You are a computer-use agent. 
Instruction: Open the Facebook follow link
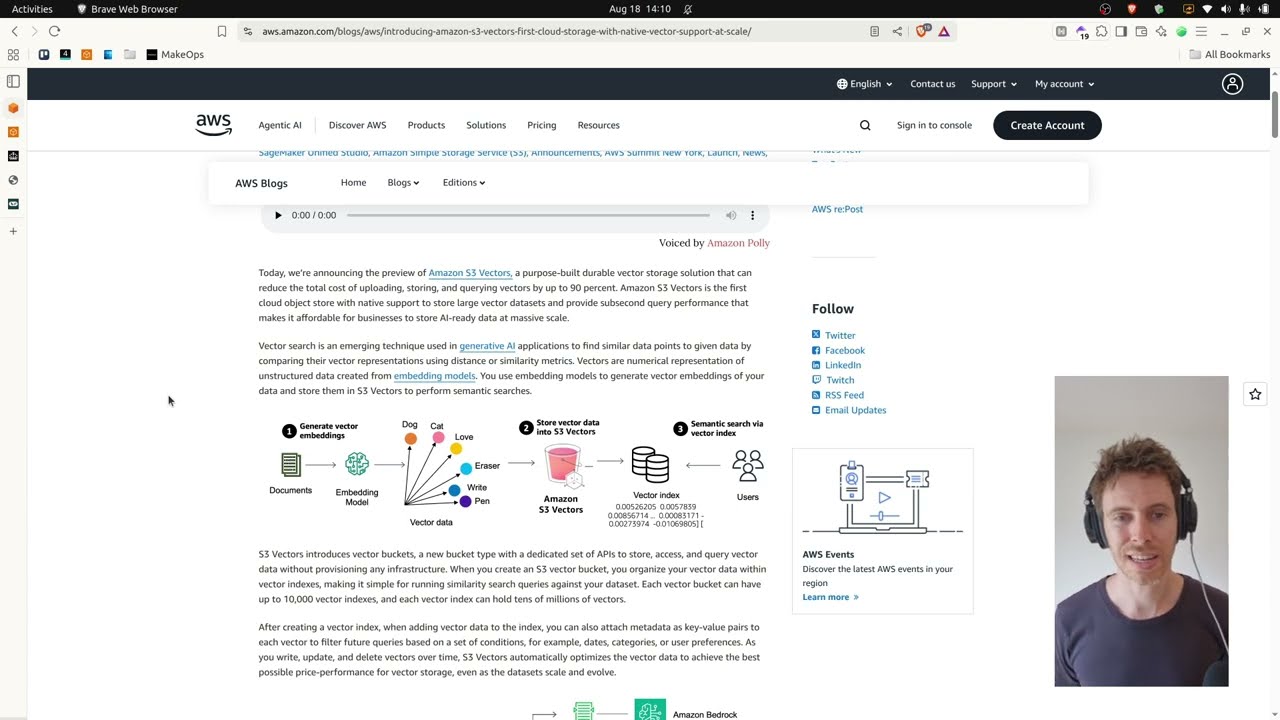point(845,351)
